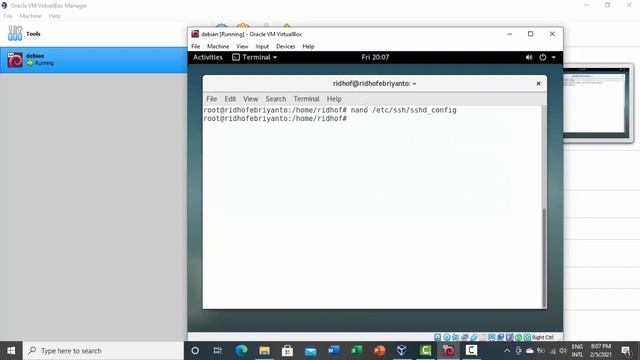The width and height of the screenshot is (640, 360).
Task: Click the VM preview thumbnail in Manager
Action: point(596,102)
